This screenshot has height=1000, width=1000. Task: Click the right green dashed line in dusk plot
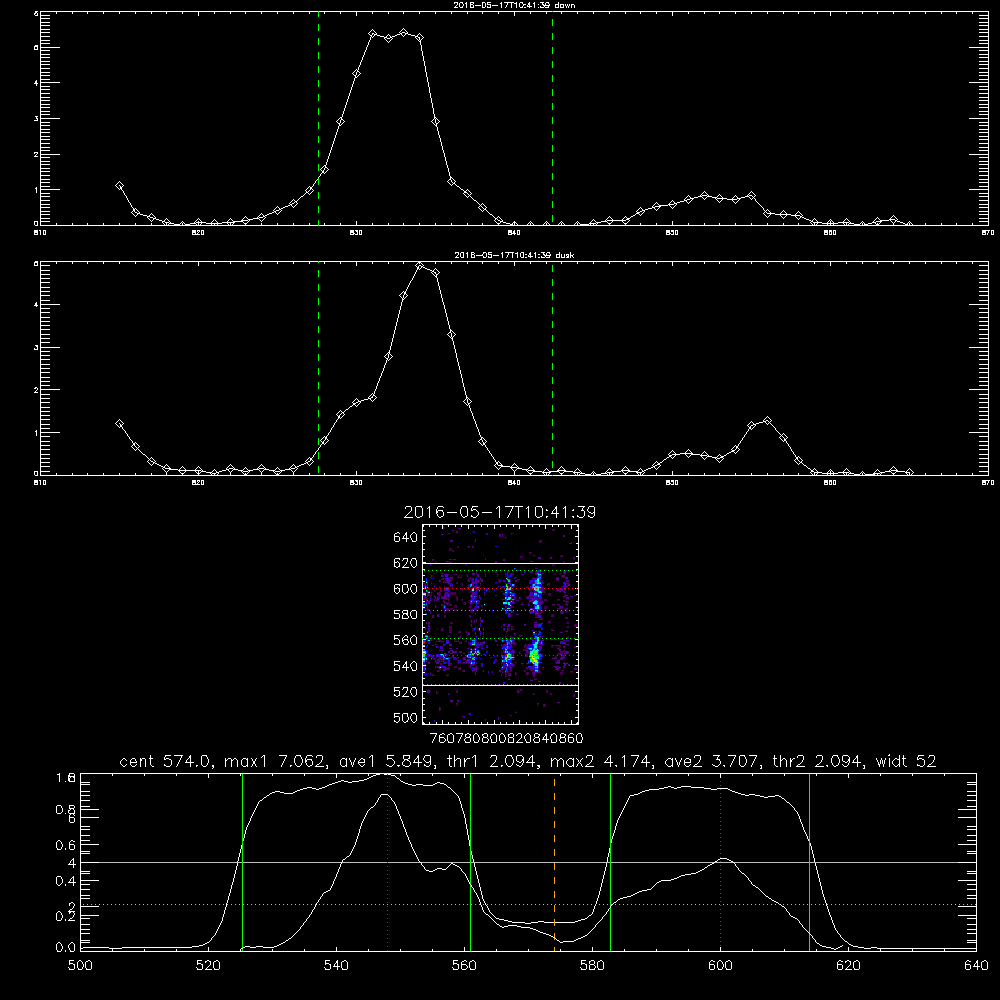pos(552,368)
